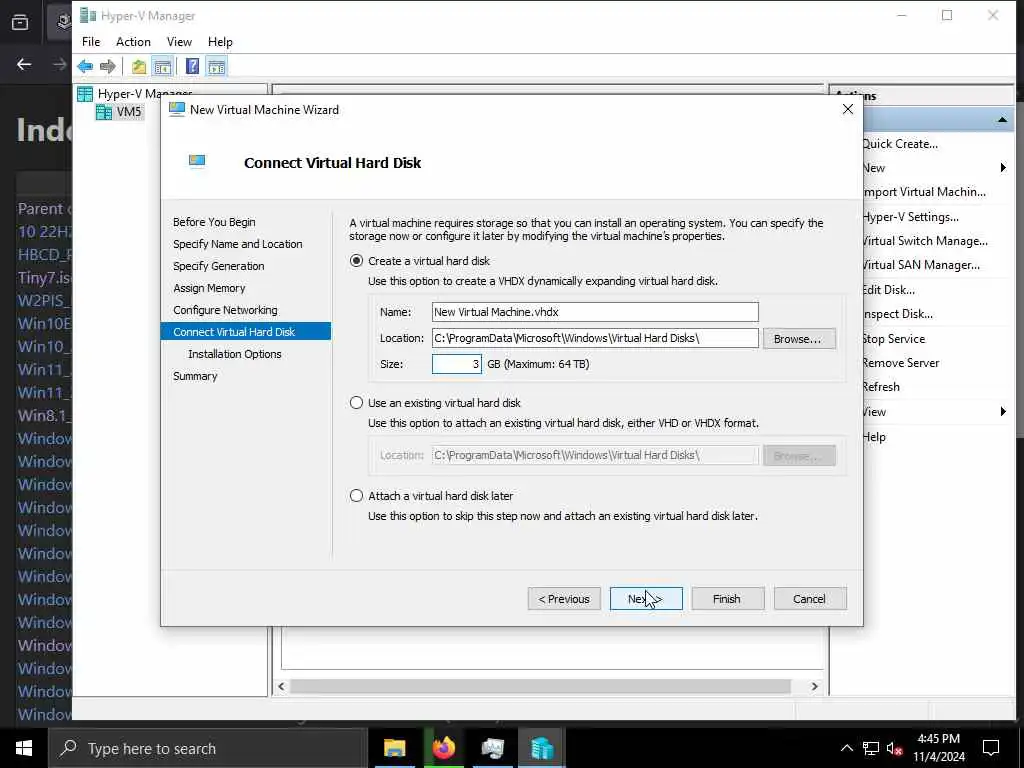Click the virtual hard disk Name field
The height and width of the screenshot is (768, 1024).
tap(595, 312)
